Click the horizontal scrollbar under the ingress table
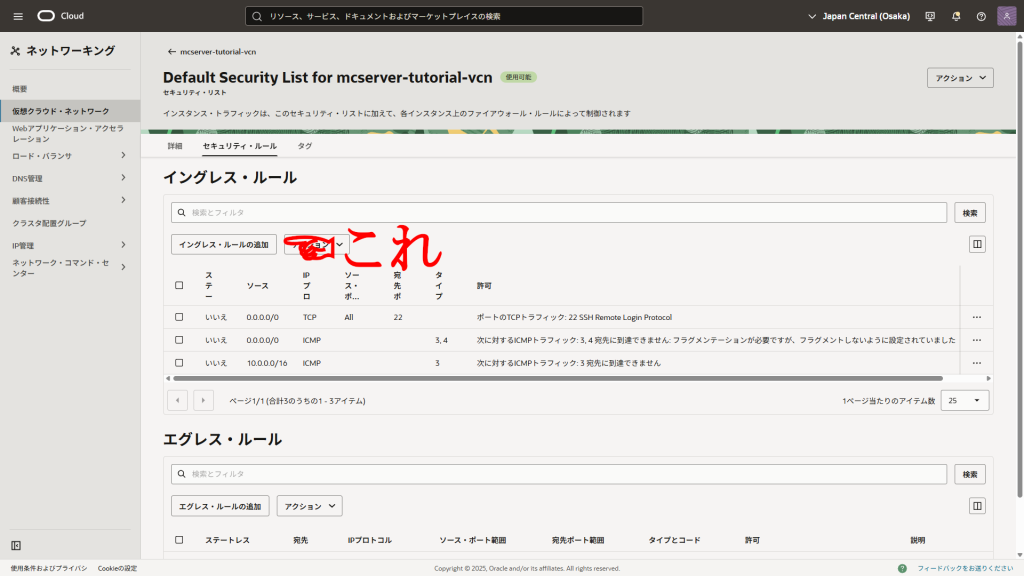 coord(557,379)
